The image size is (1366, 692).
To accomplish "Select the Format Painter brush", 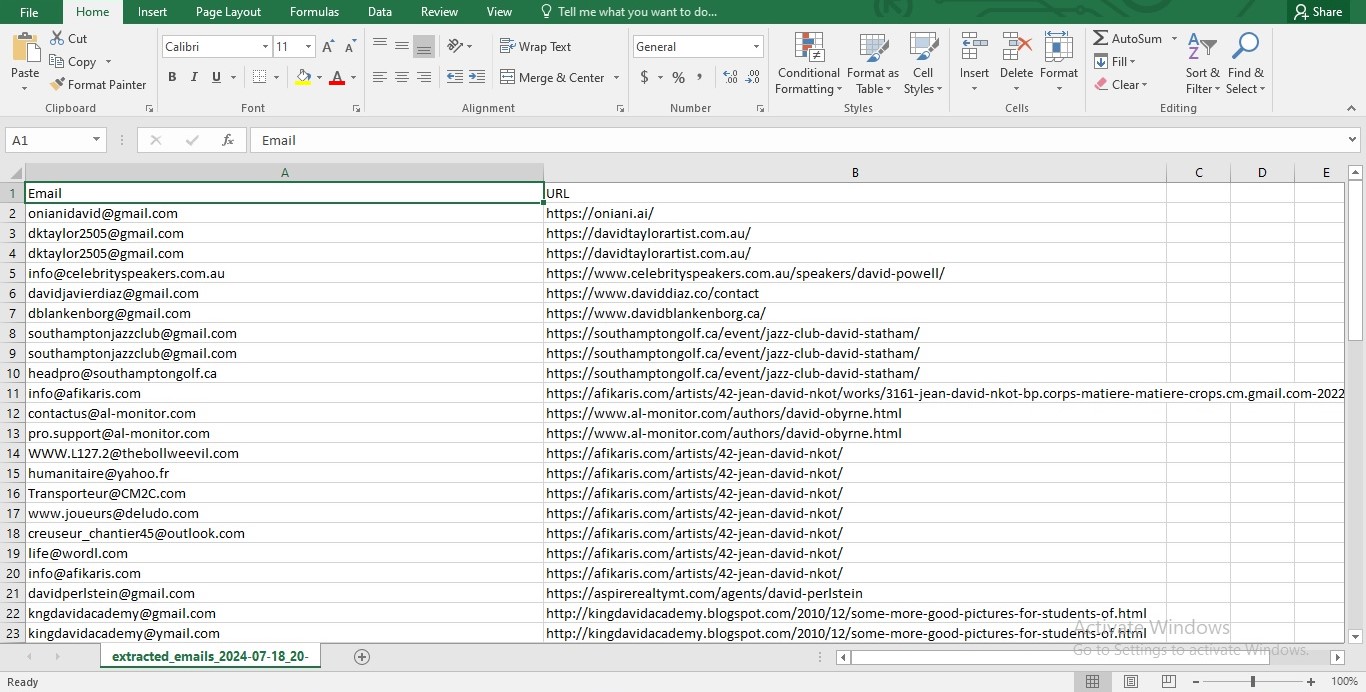I will [57, 85].
